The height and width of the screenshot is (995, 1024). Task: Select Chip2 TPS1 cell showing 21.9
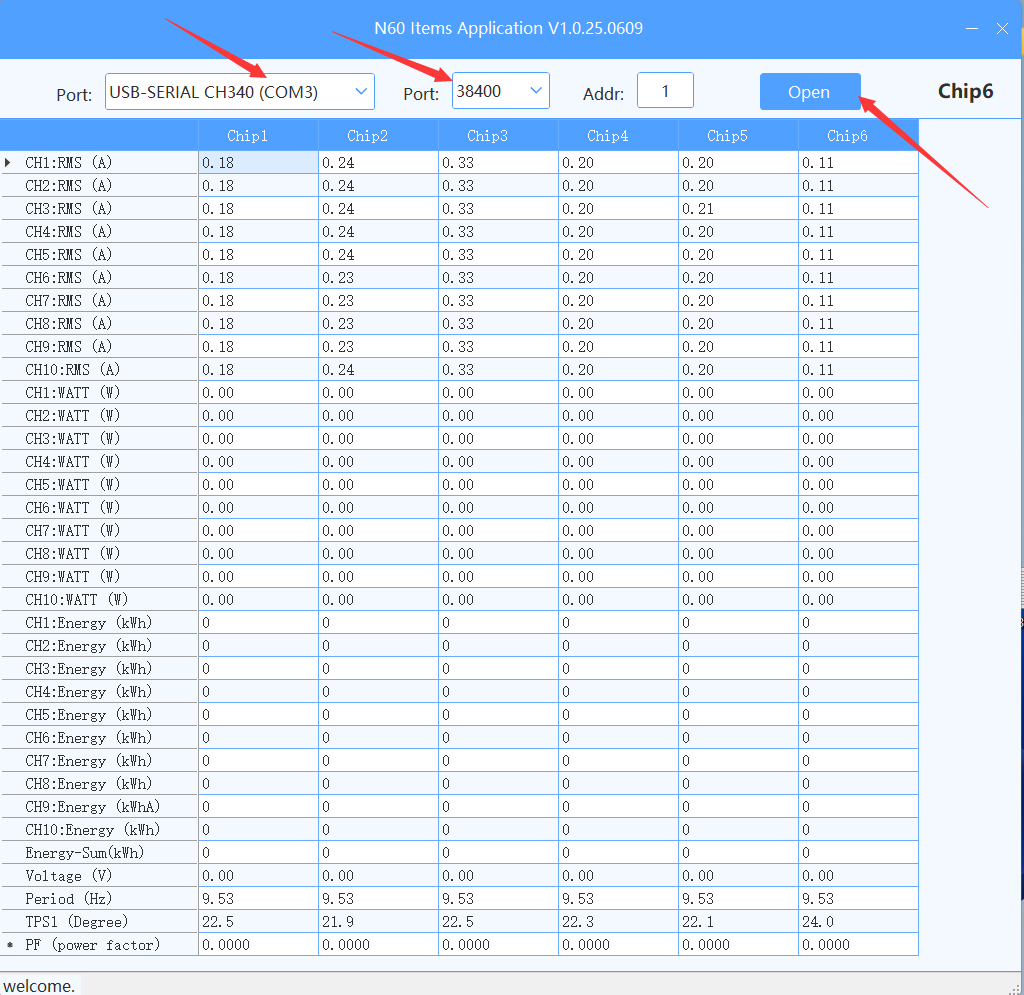click(x=378, y=922)
